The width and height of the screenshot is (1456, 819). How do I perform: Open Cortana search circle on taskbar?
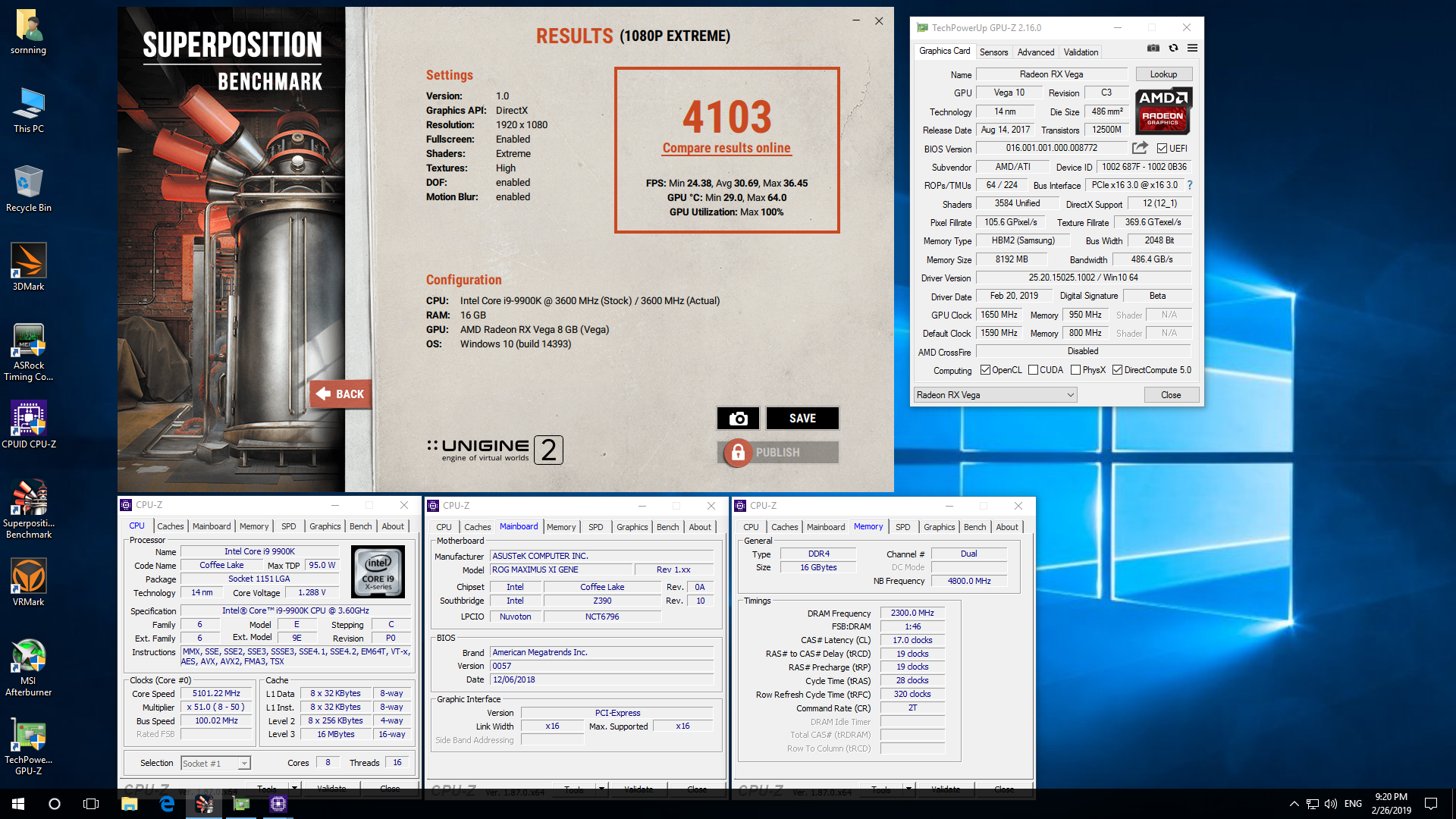55,804
